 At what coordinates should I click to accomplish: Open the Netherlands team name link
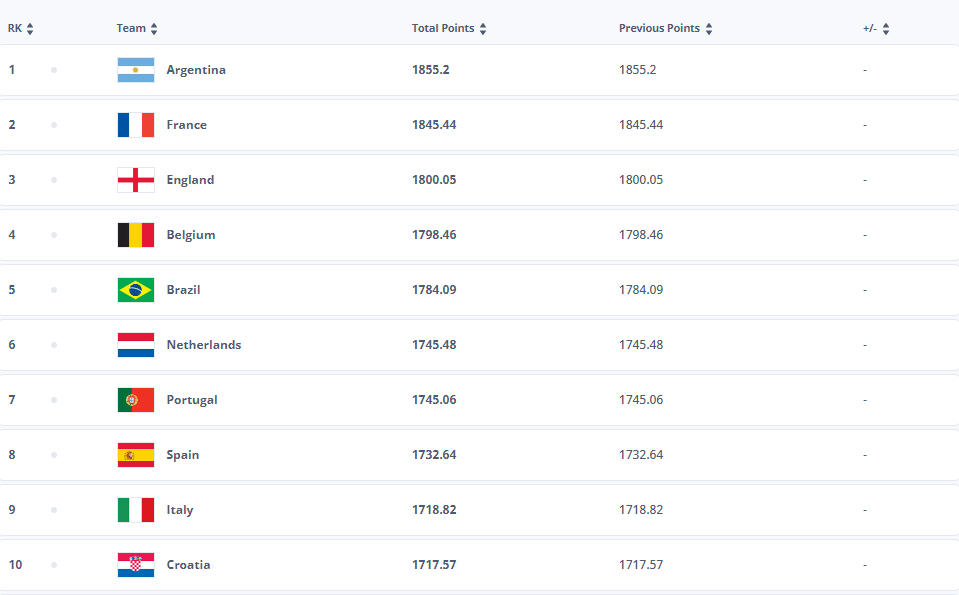(204, 345)
